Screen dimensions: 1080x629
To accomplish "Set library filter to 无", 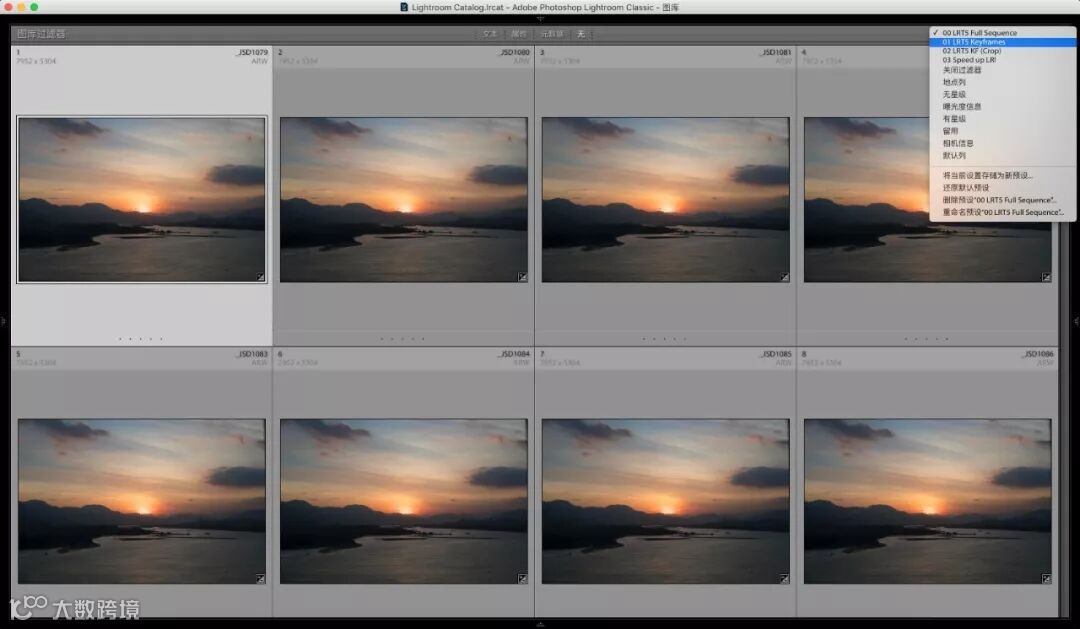I will 581,34.
